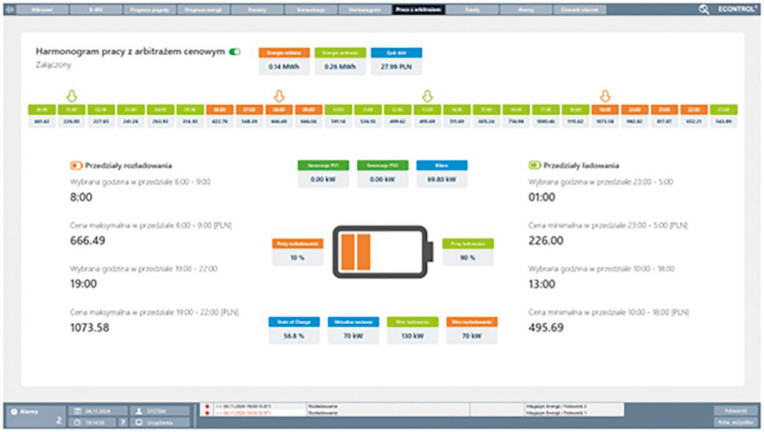Click the Urządzenia button in status bar
This screenshot has width=764, height=432.
point(160,422)
